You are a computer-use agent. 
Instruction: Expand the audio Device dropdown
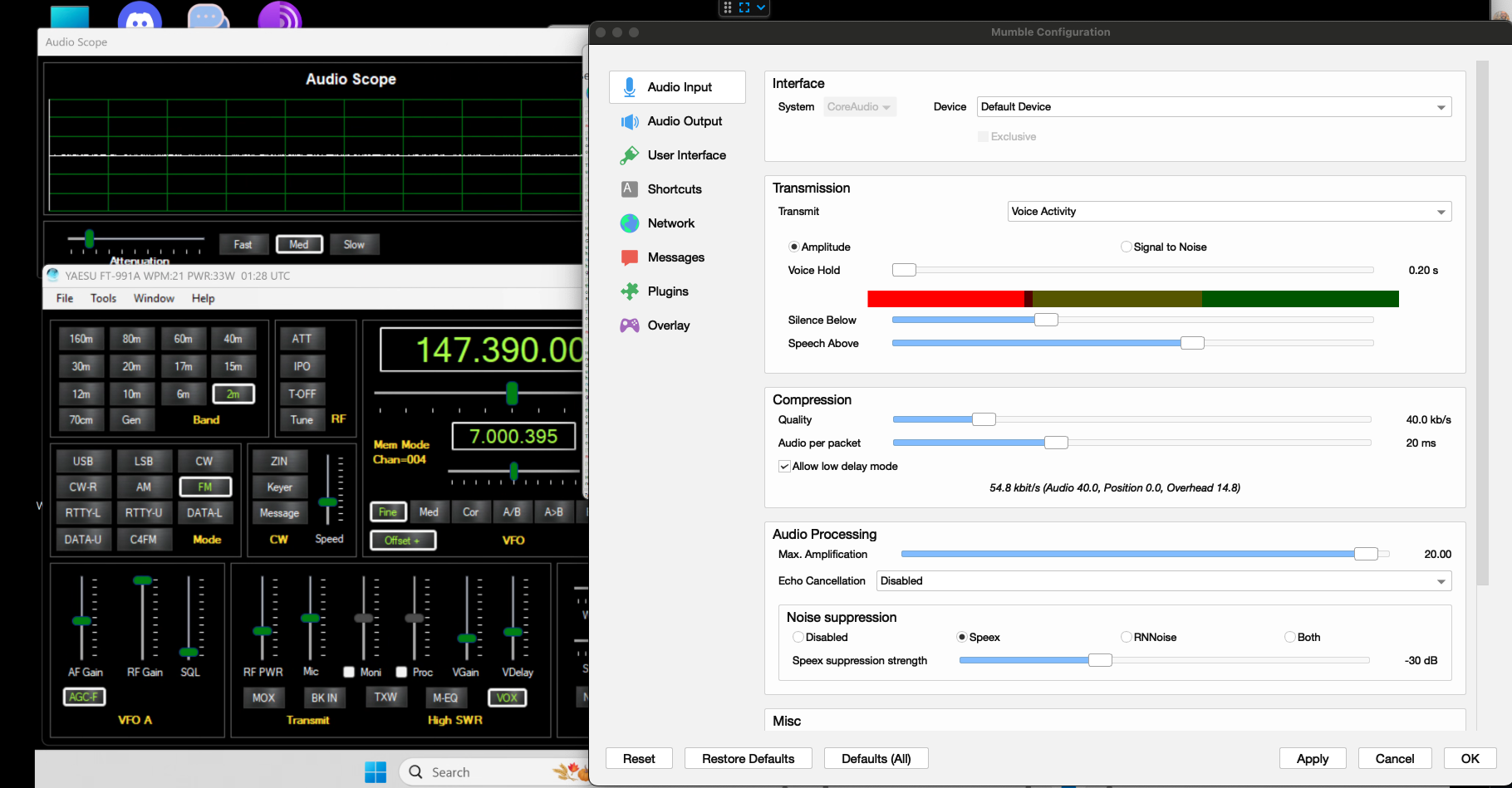point(1214,107)
